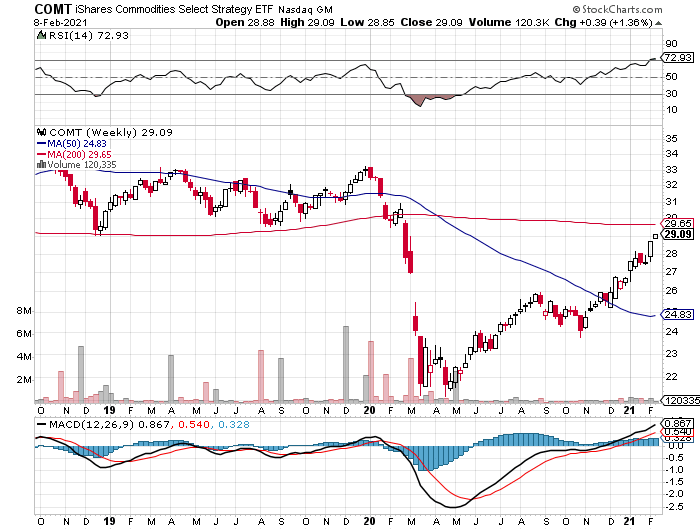Image resolution: width=700 pixels, height=530 pixels.
Task: Click the bold 19 year marker under price chart
Action: 109,410
